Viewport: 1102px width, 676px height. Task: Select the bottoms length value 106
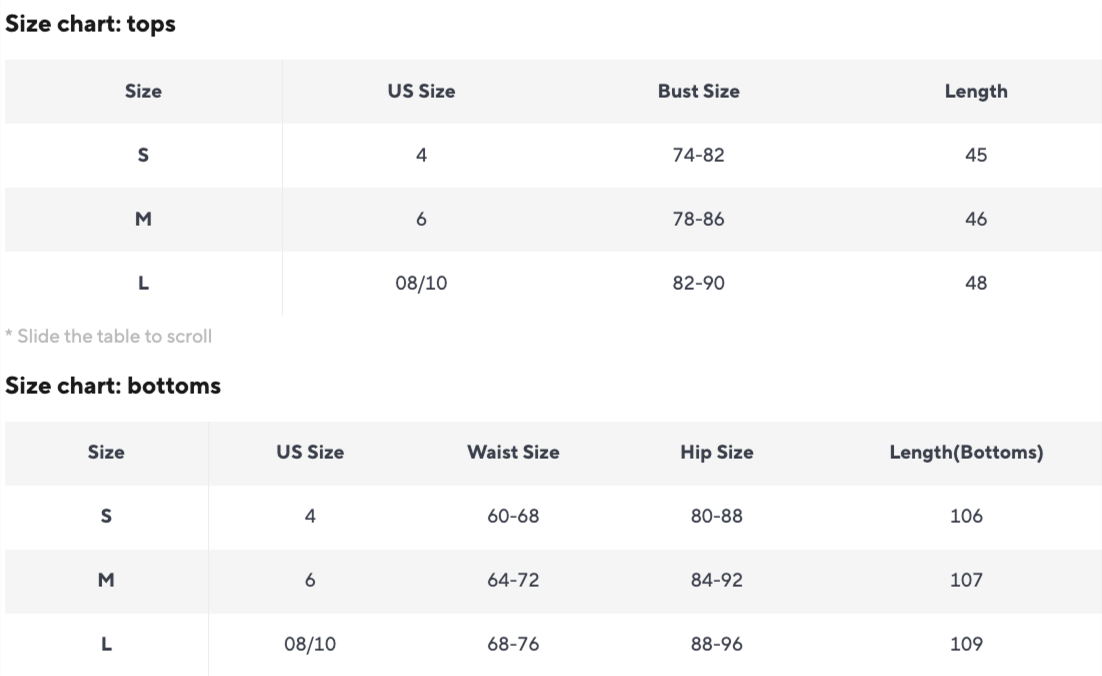(966, 516)
